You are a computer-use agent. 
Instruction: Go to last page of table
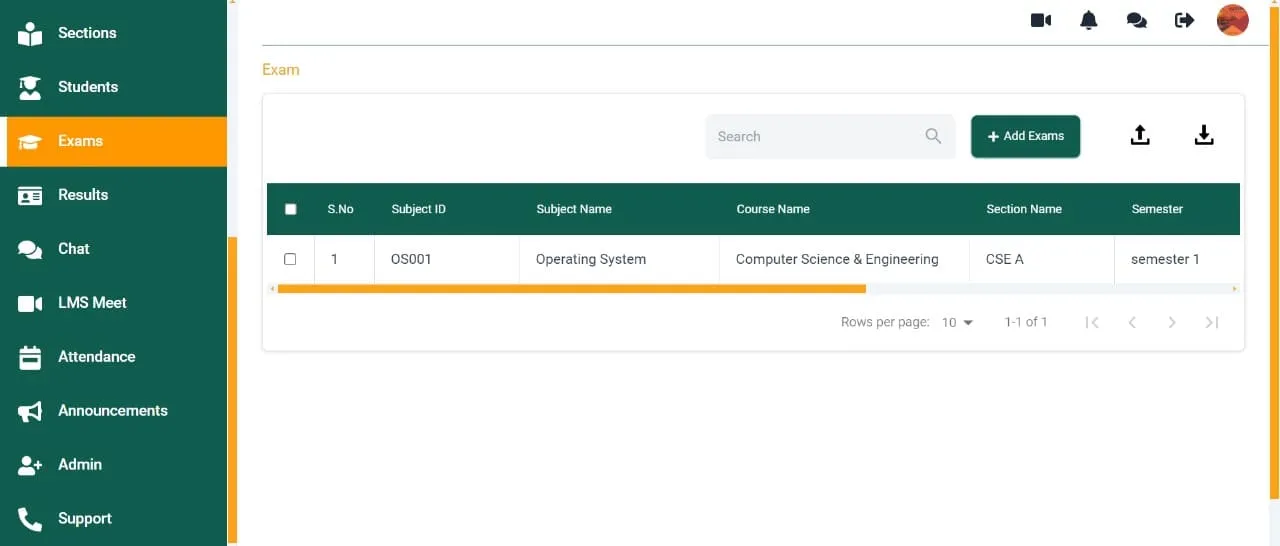coord(1212,322)
